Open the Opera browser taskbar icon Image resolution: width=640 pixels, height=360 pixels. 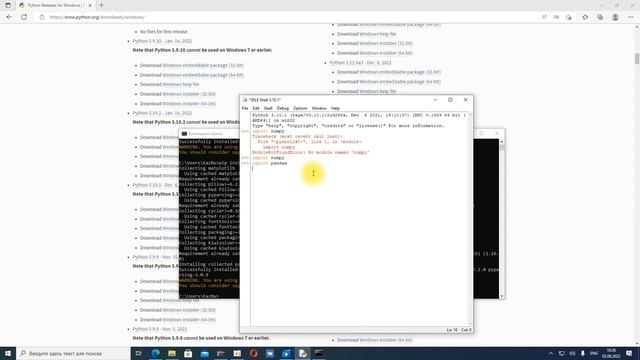253,353
